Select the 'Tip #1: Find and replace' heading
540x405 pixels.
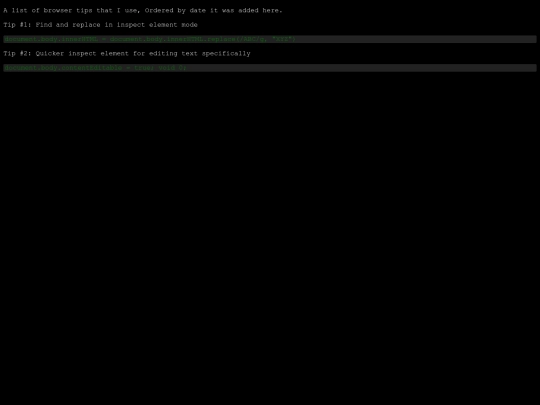tap(101, 25)
